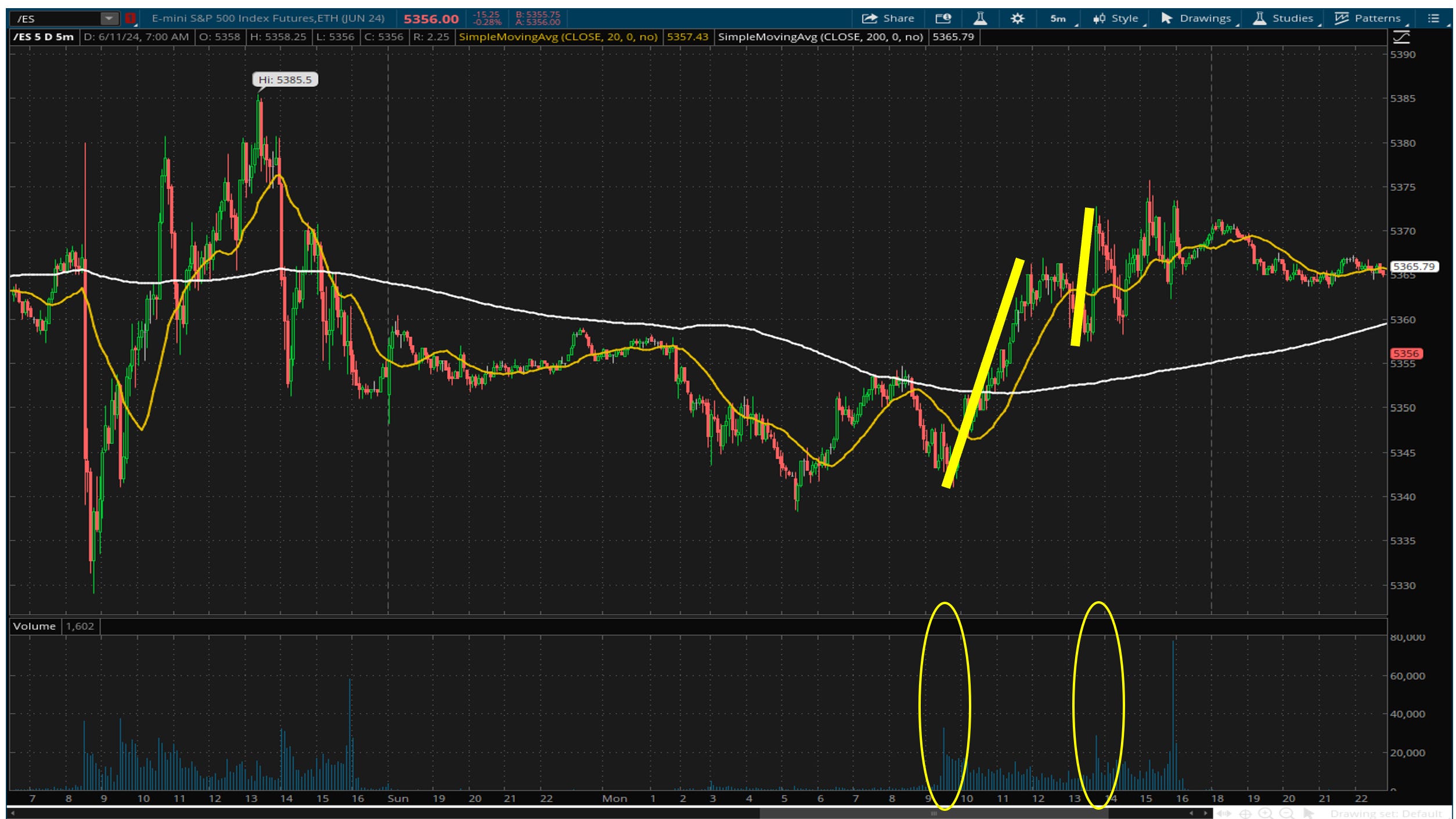Image resolution: width=1456 pixels, height=819 pixels.
Task: Click the crosshair pan icon at bottom
Action: (1245, 814)
